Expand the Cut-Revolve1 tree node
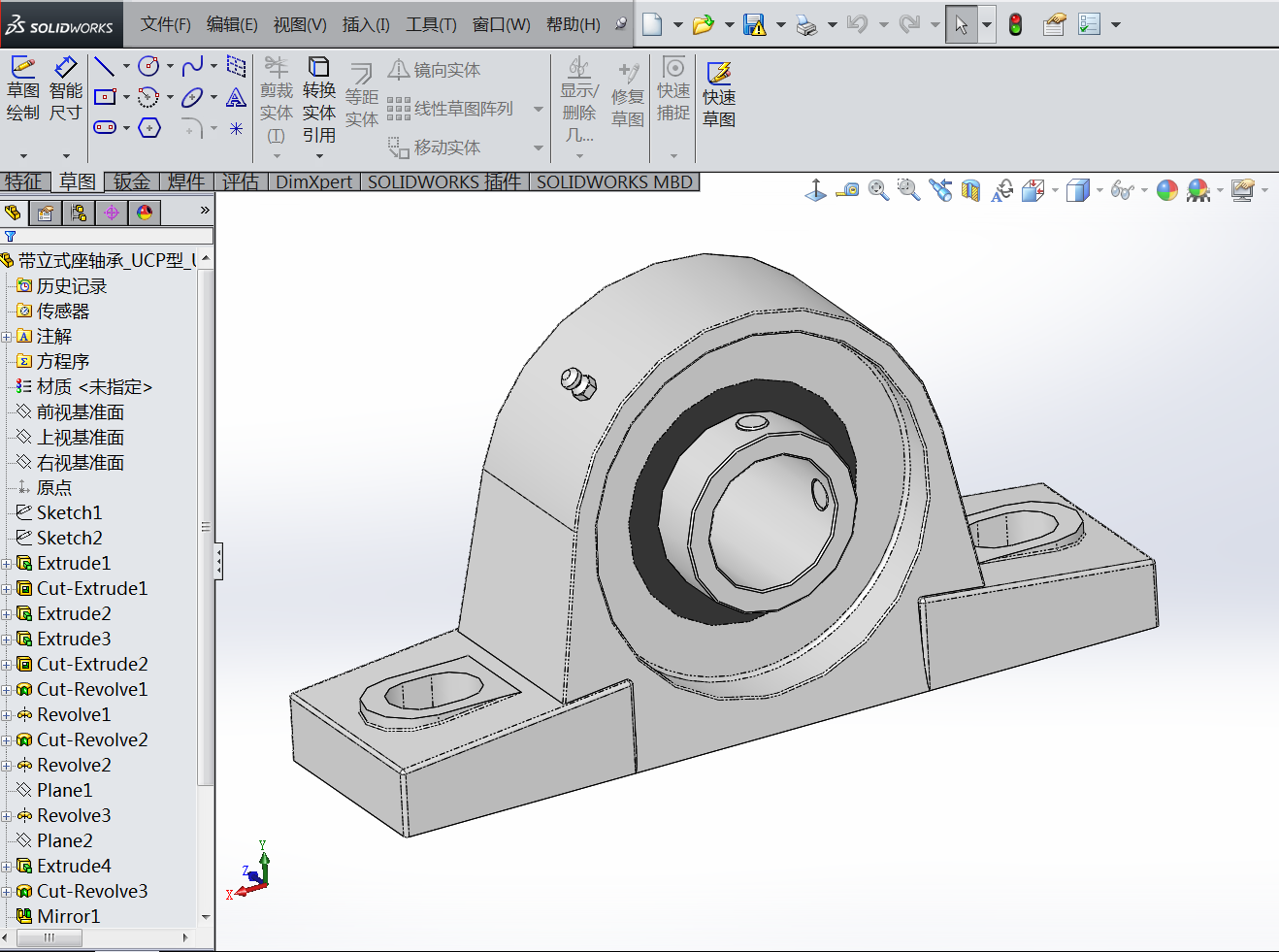The width and height of the screenshot is (1279, 952). pyautogui.click(x=7, y=690)
